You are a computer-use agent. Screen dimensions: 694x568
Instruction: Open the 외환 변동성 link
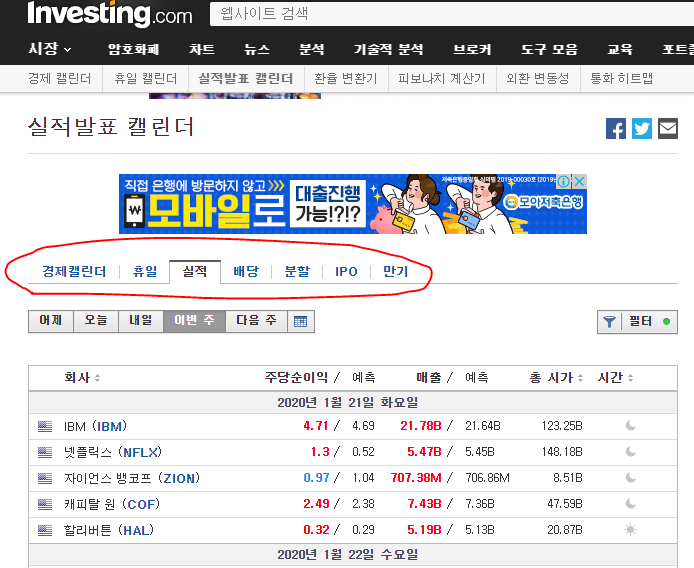pyautogui.click(x=538, y=79)
